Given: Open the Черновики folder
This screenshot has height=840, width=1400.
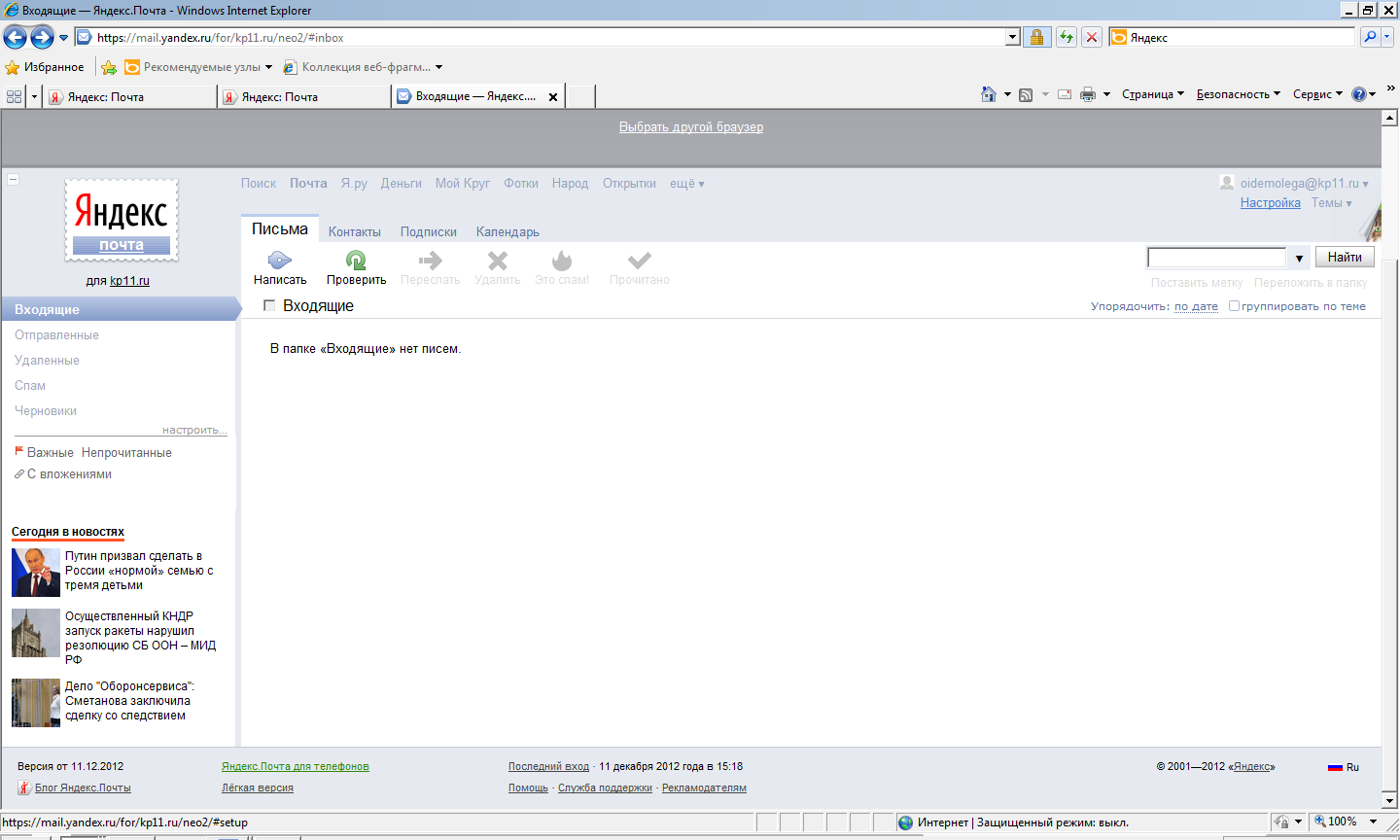Looking at the screenshot, I should (46, 410).
